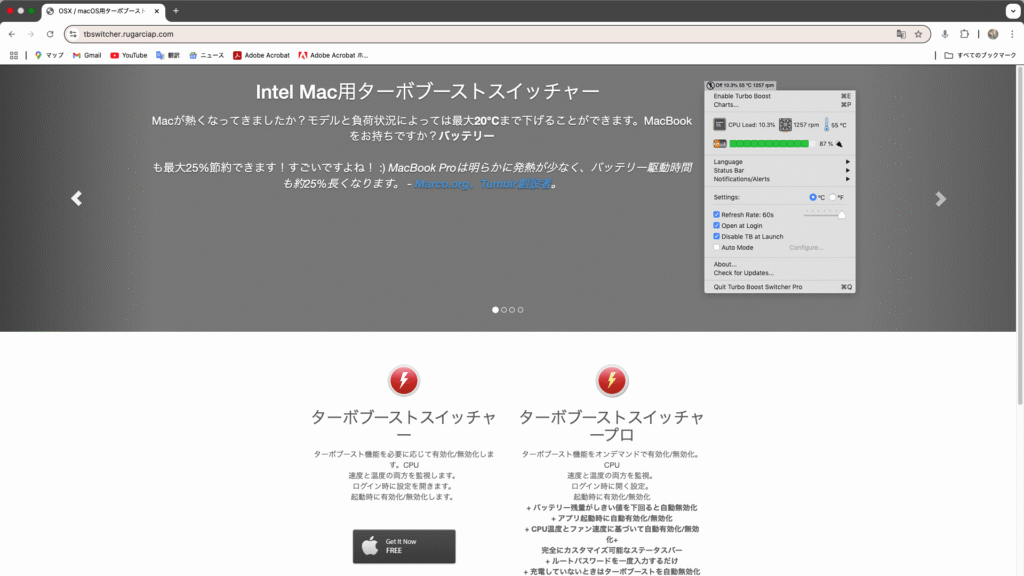
Task: Open the Chrome profile avatar
Action: click(993, 34)
